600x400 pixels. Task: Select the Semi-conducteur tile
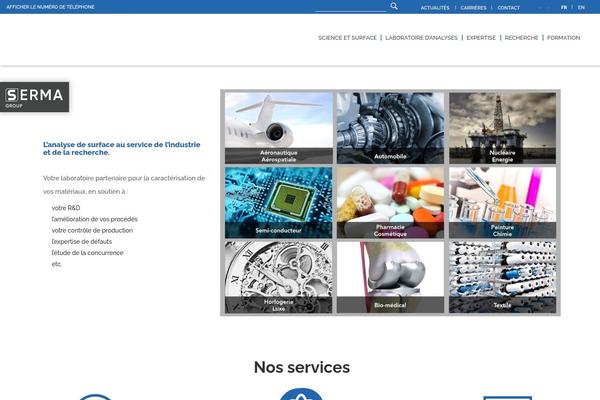pyautogui.click(x=279, y=202)
